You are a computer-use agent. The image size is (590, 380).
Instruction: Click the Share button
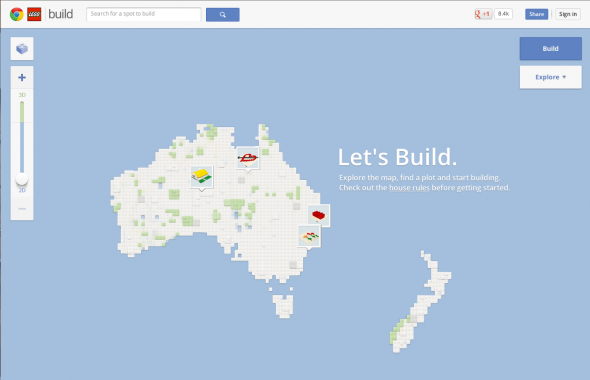point(537,14)
